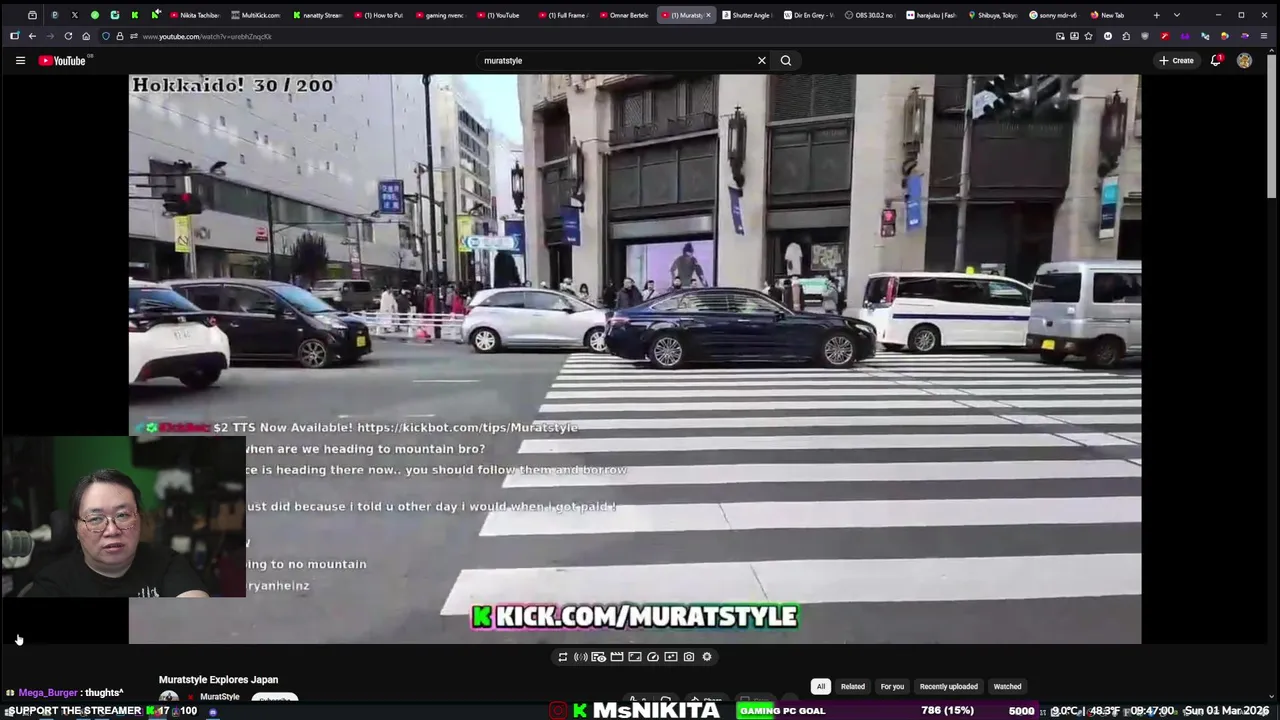Run search with magnifier button
This screenshot has height=720, width=1280.
click(x=786, y=61)
